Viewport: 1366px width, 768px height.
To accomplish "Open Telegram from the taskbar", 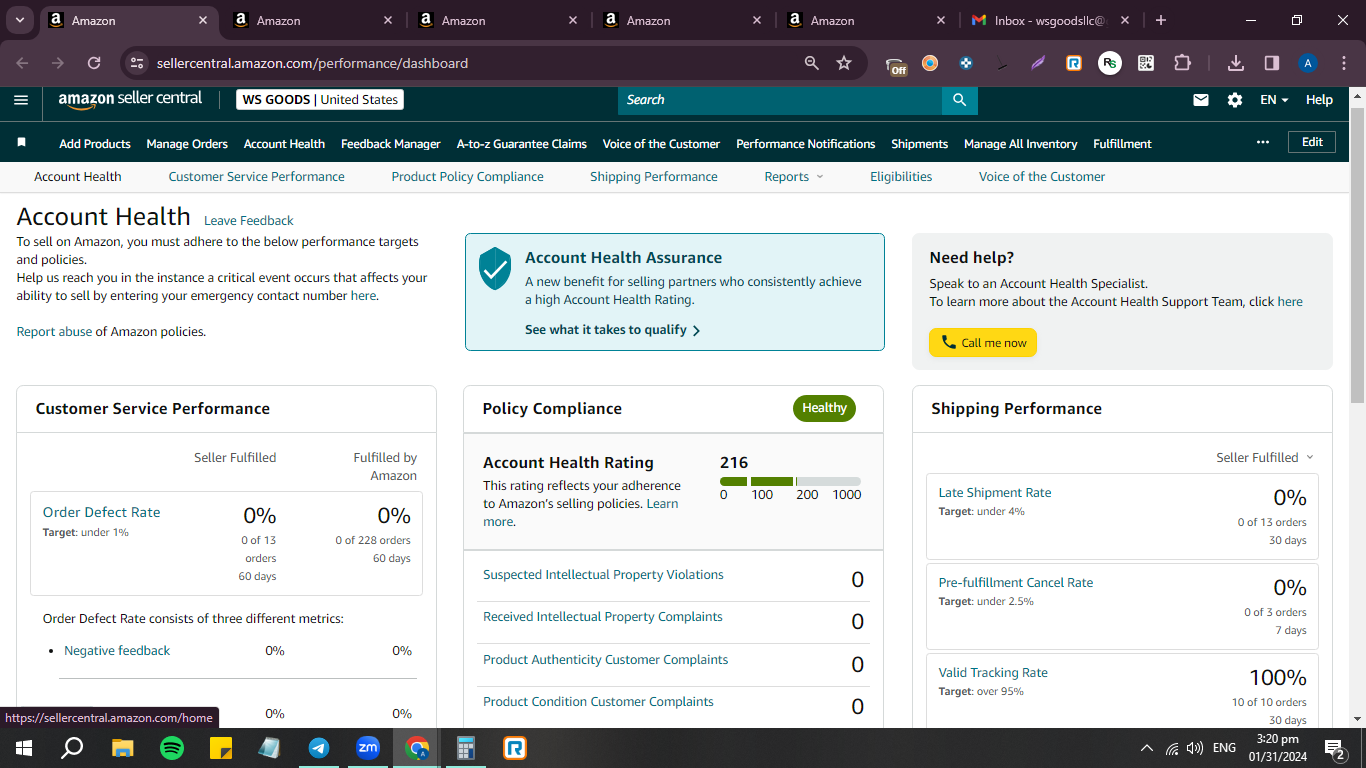I will (319, 748).
